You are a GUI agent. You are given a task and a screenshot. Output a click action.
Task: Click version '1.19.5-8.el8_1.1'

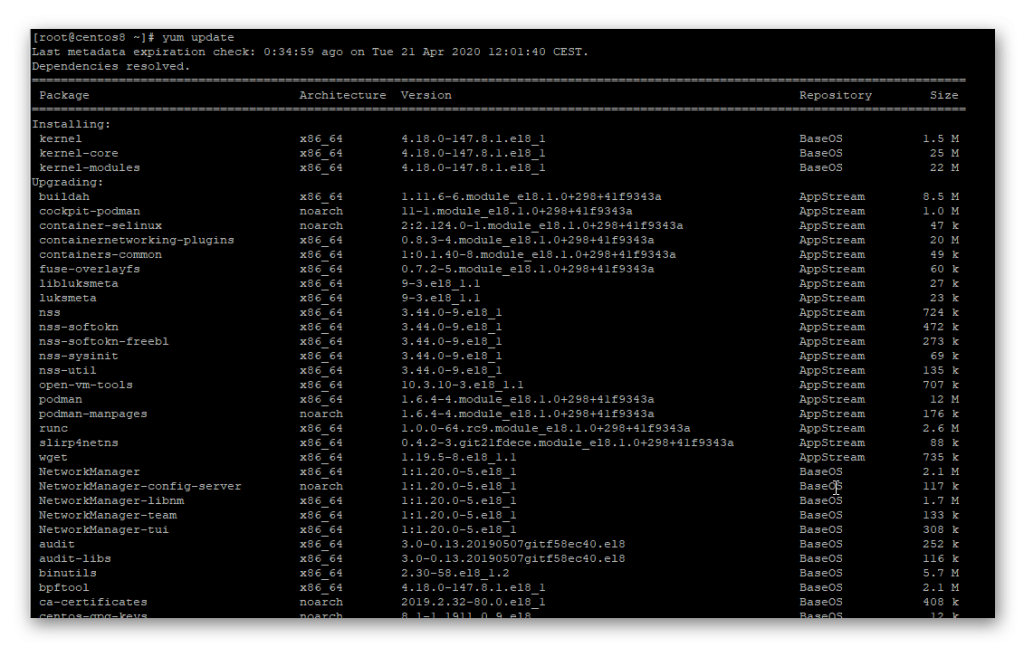(x=458, y=457)
